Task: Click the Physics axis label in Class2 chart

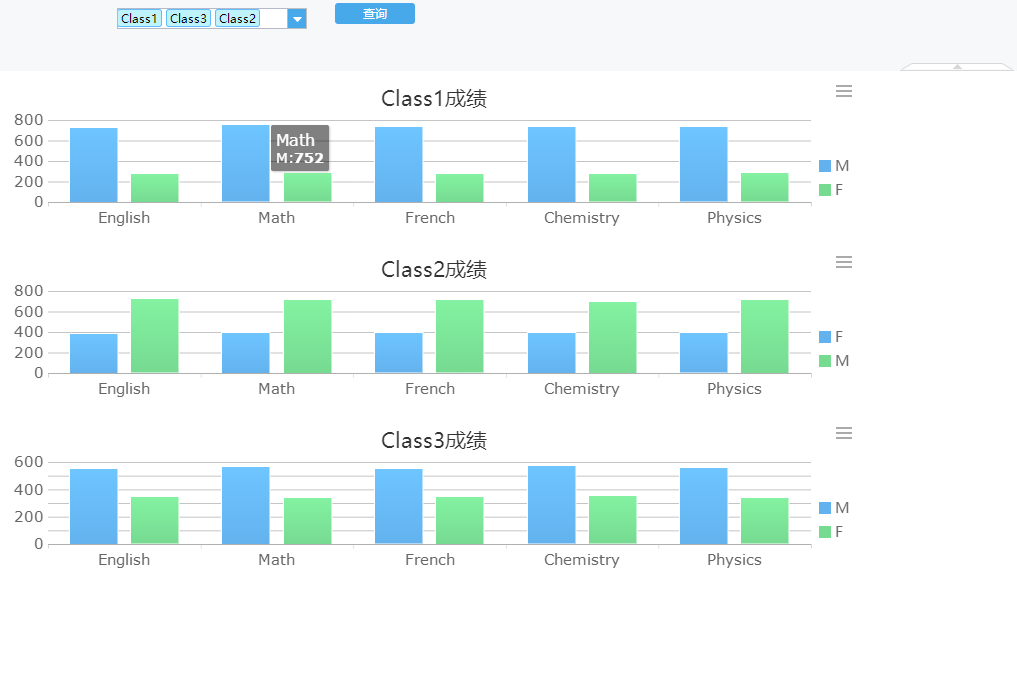Action: (x=734, y=389)
